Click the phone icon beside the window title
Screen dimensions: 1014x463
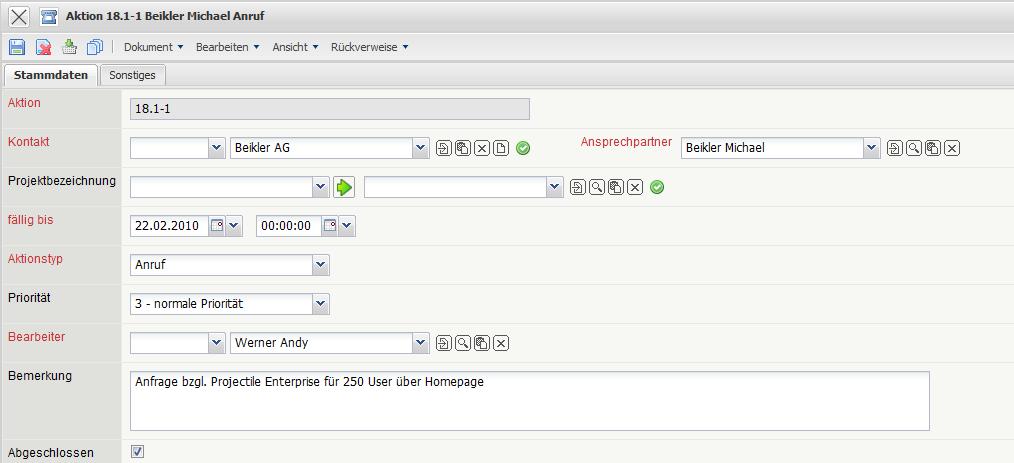(49, 16)
